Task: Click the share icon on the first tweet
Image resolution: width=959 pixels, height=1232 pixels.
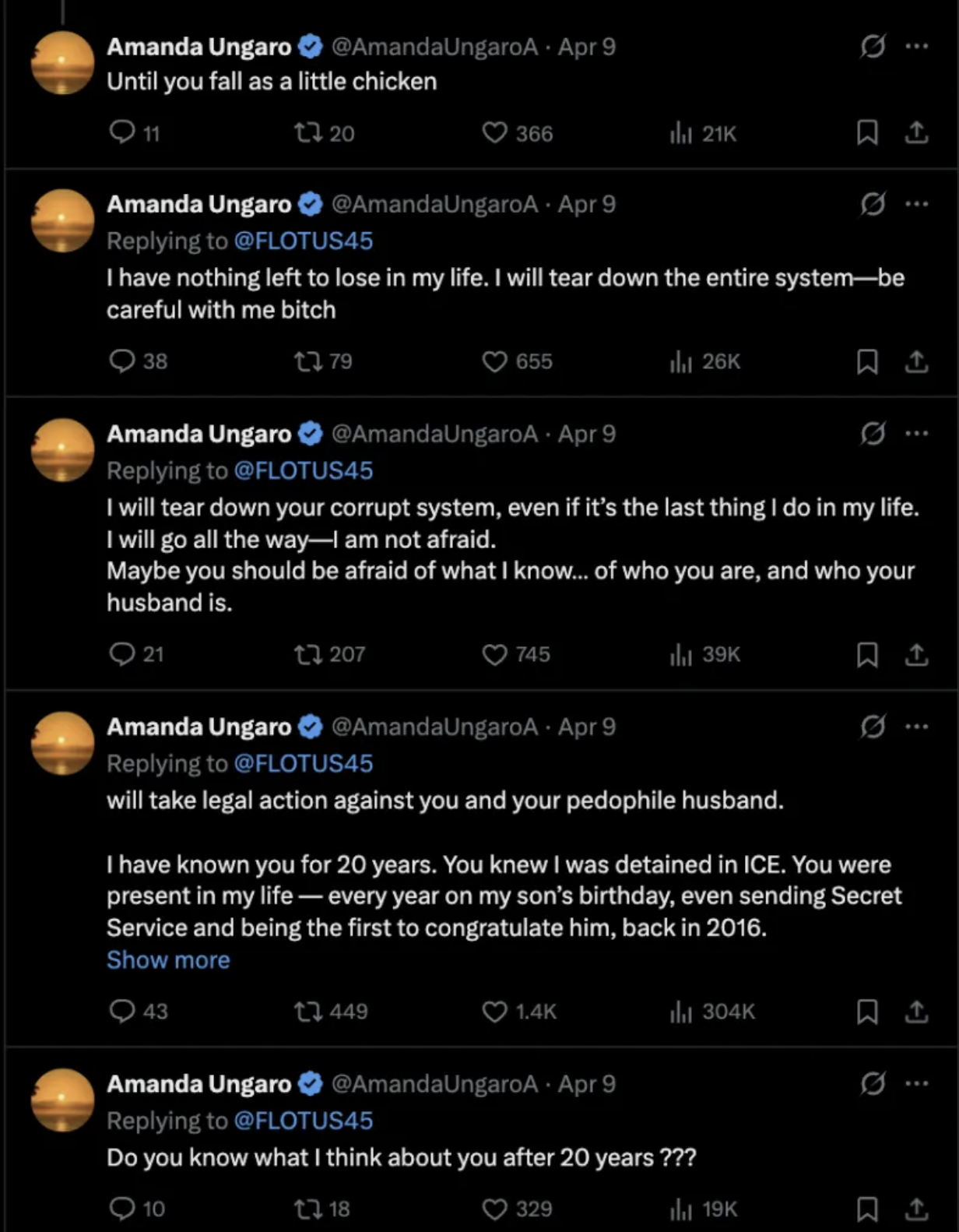Action: tap(917, 133)
